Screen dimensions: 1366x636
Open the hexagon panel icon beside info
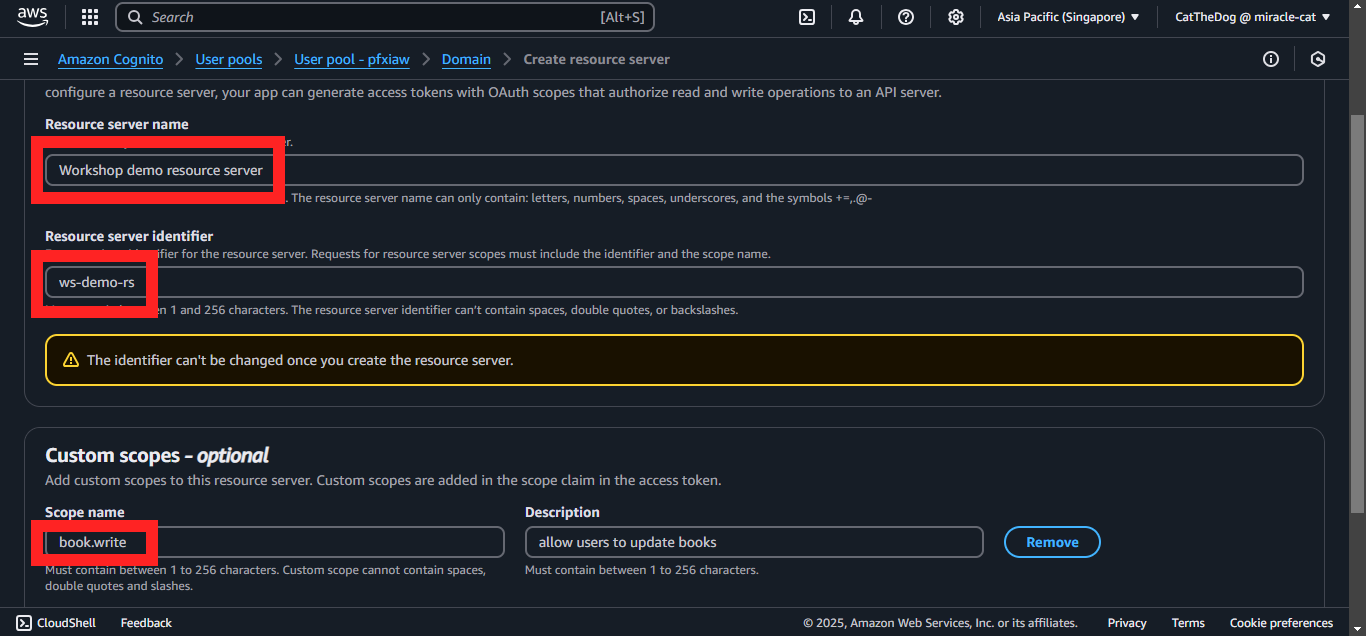[1318, 59]
